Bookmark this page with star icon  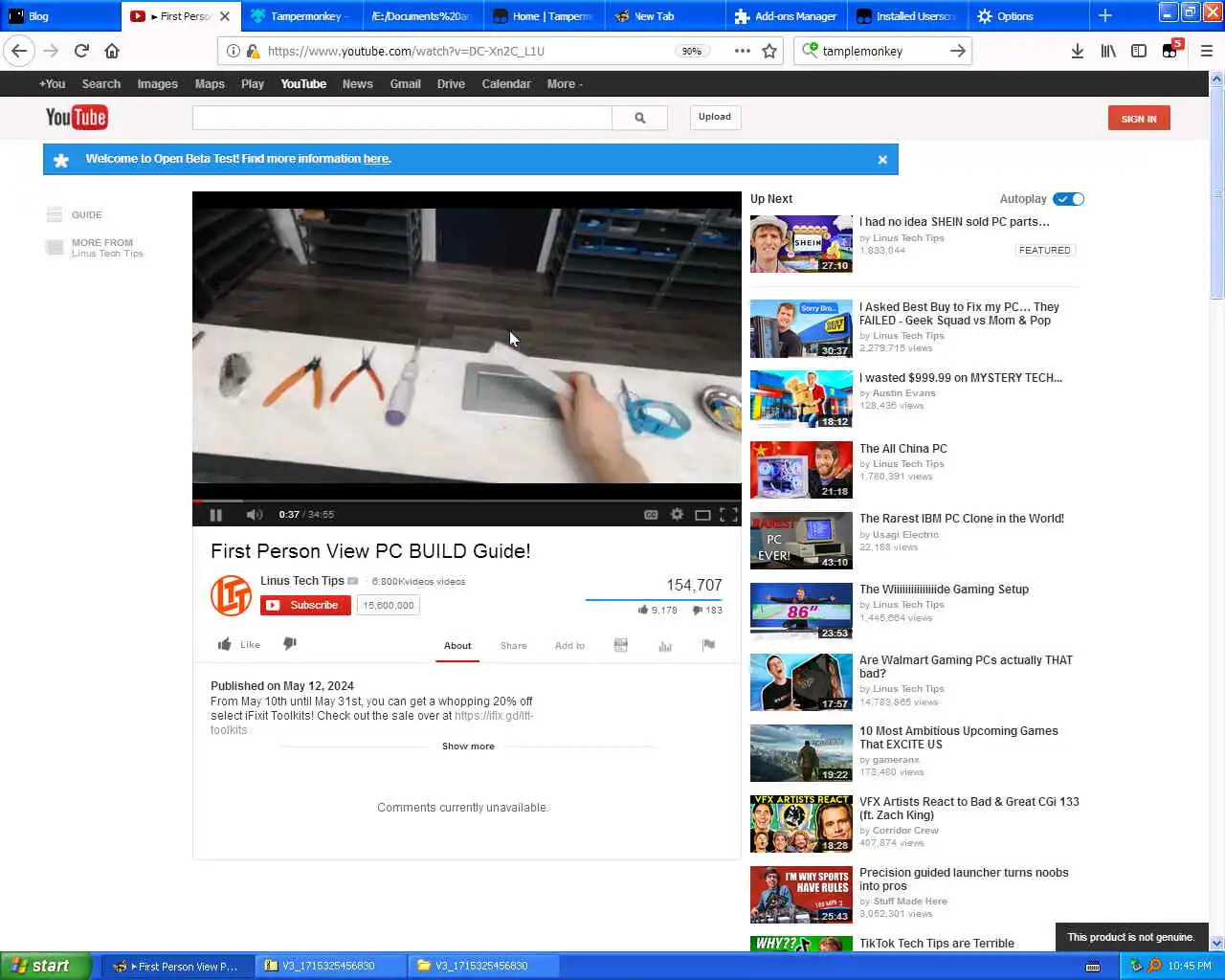(769, 51)
